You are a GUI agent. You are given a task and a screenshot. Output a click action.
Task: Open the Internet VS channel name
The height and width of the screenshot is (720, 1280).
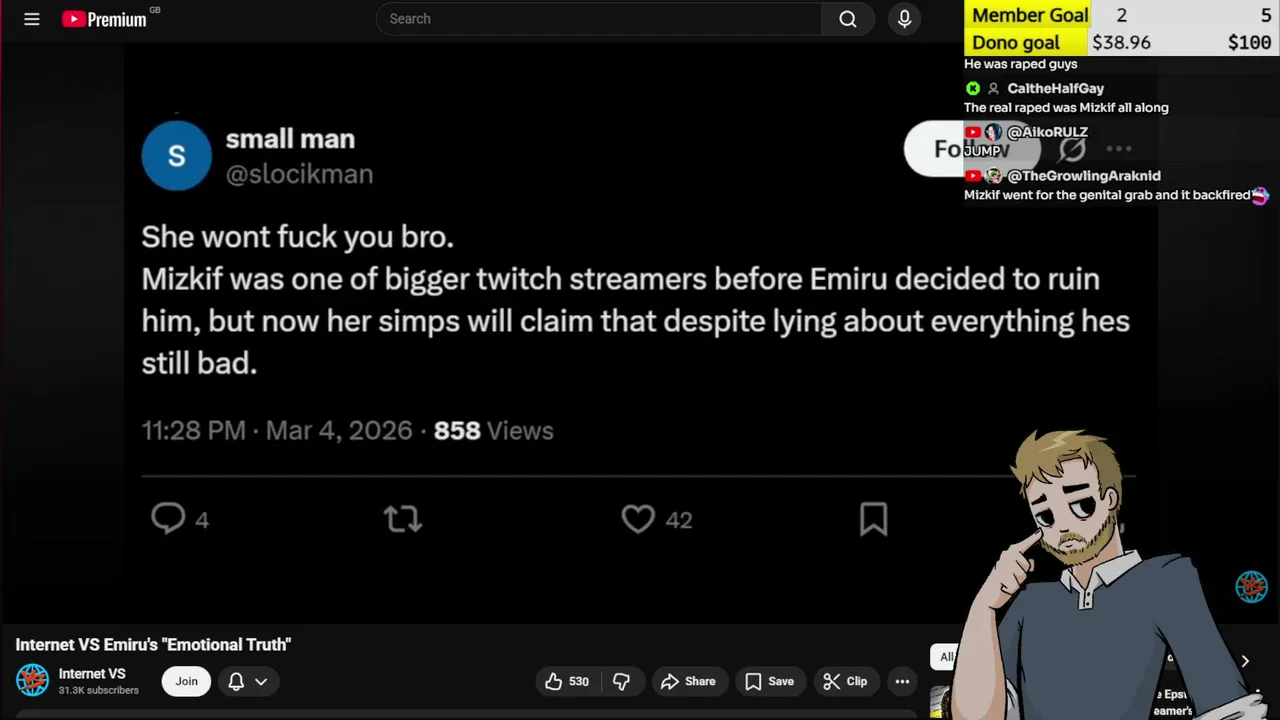[x=92, y=674]
